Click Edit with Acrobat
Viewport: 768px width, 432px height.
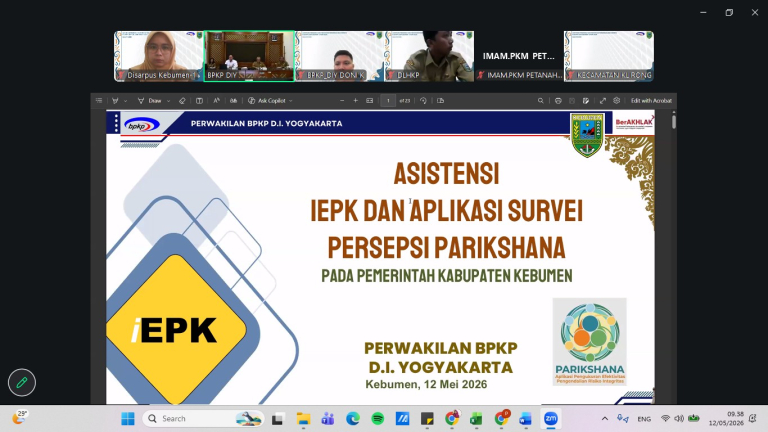coord(651,100)
